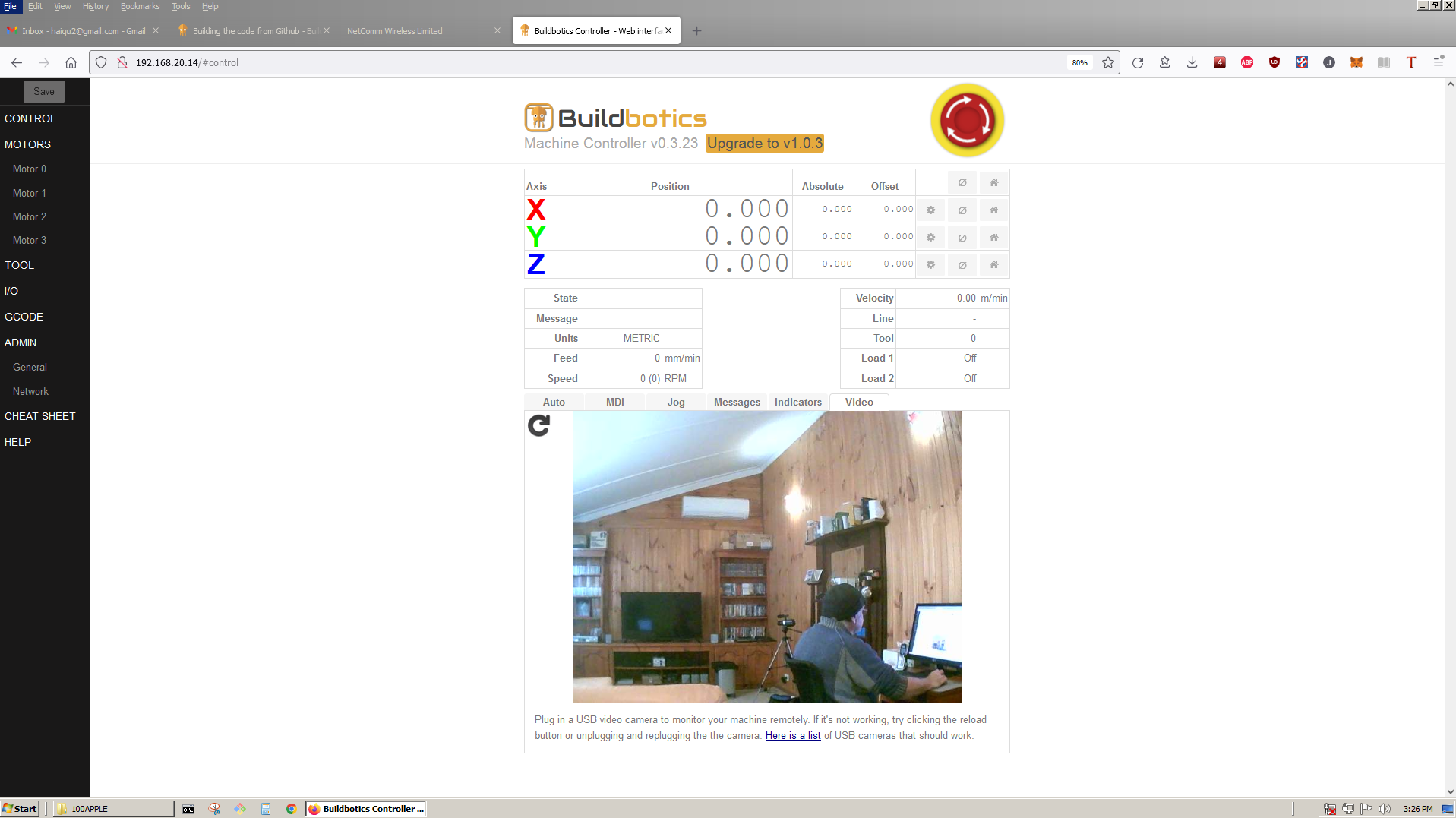Click the address bar URL field
Viewport: 1456px width, 818px height.
(x=592, y=62)
